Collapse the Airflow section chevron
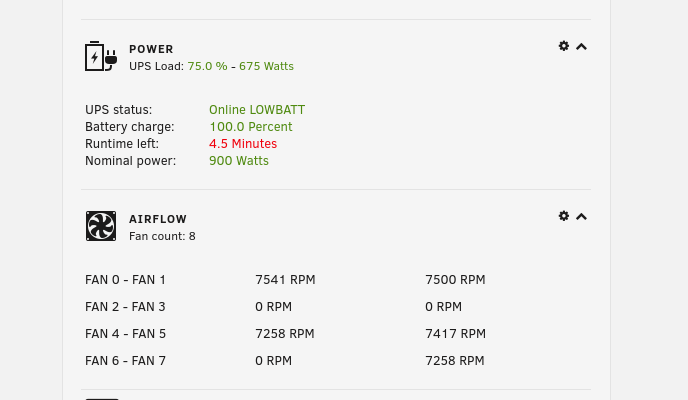688x400 pixels. tap(581, 217)
